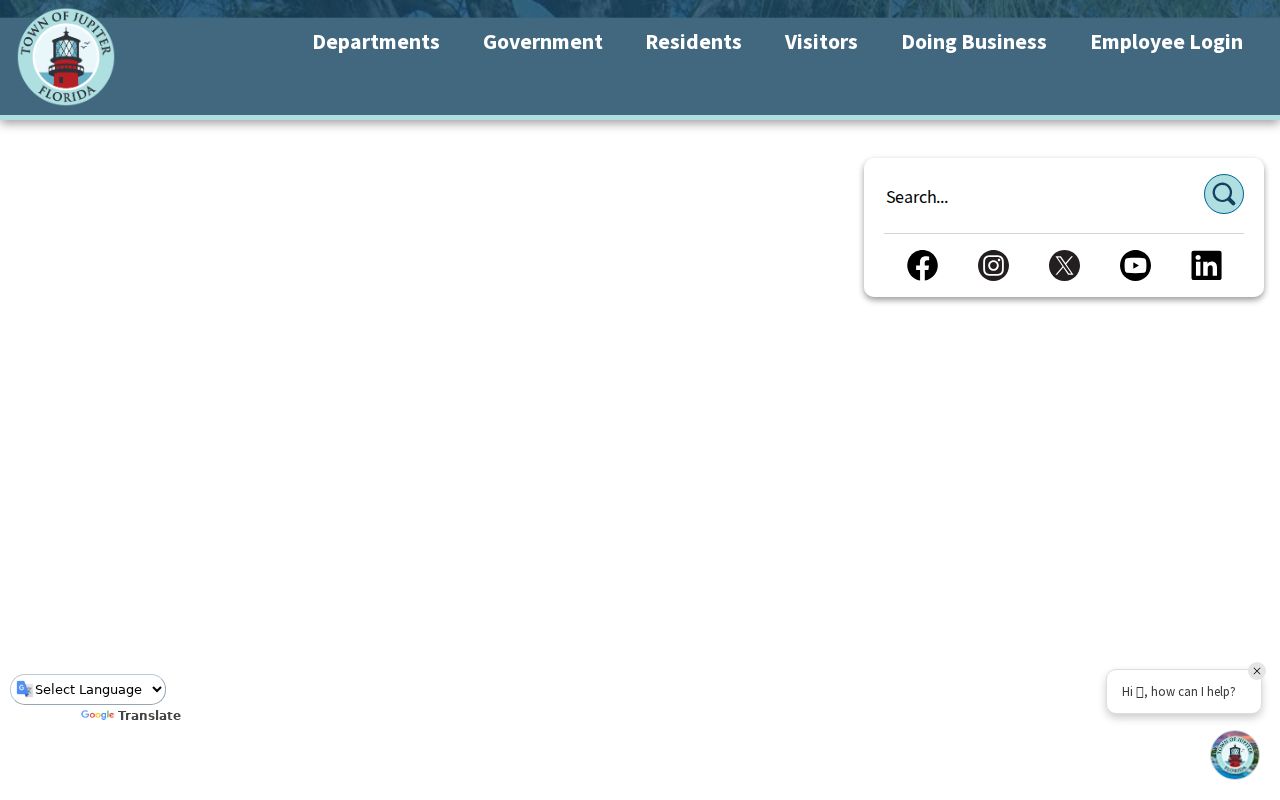Open the Instagram social icon

pyautogui.click(x=993, y=265)
